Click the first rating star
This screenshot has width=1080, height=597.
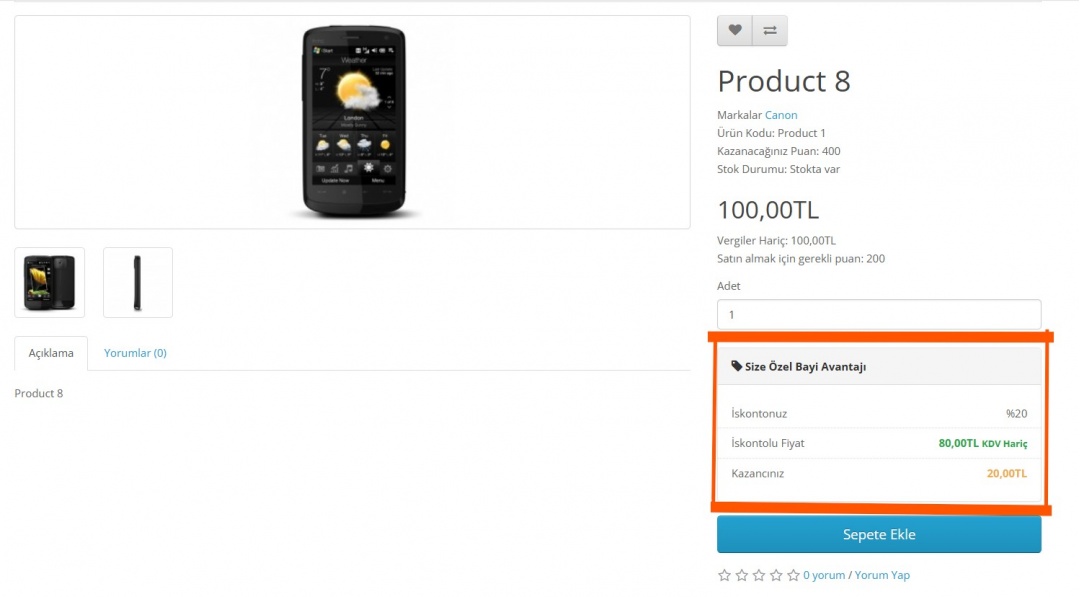724,575
